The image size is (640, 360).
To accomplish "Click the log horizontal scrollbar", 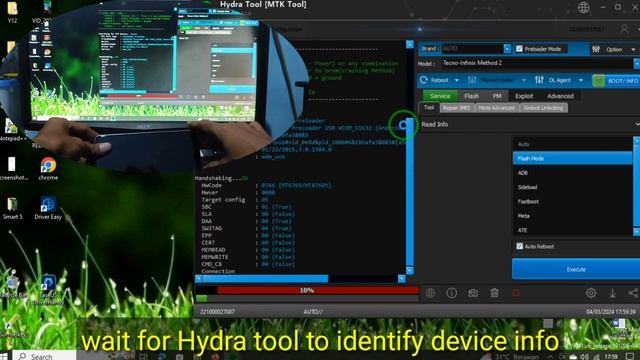I will (x=300, y=279).
